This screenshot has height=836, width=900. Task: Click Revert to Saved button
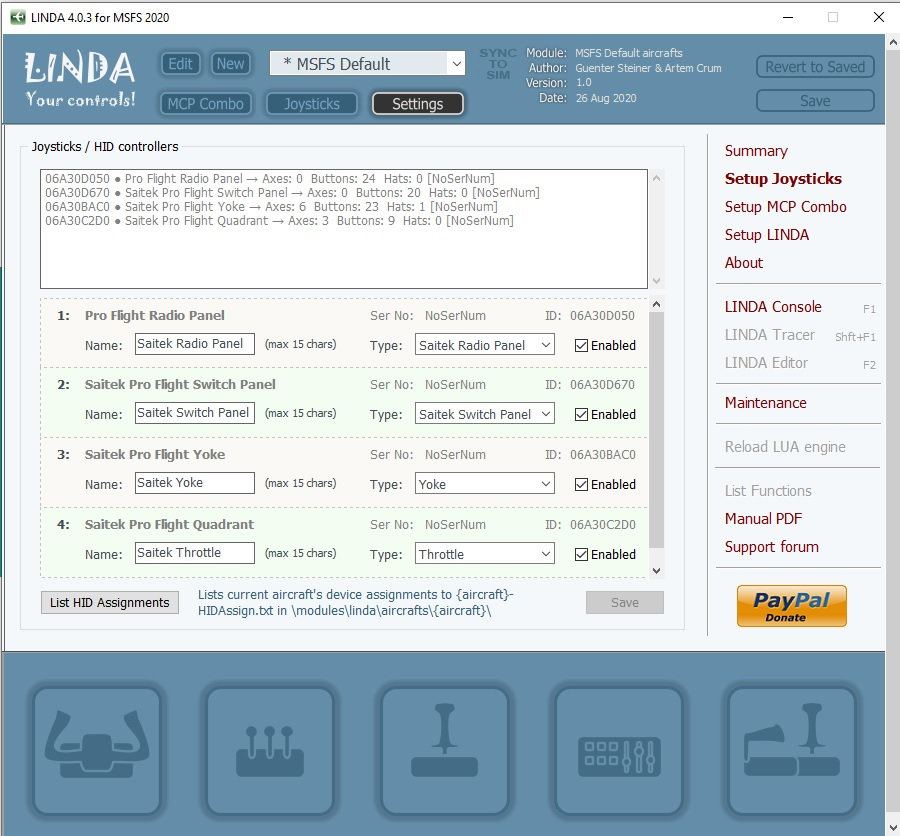click(x=815, y=67)
